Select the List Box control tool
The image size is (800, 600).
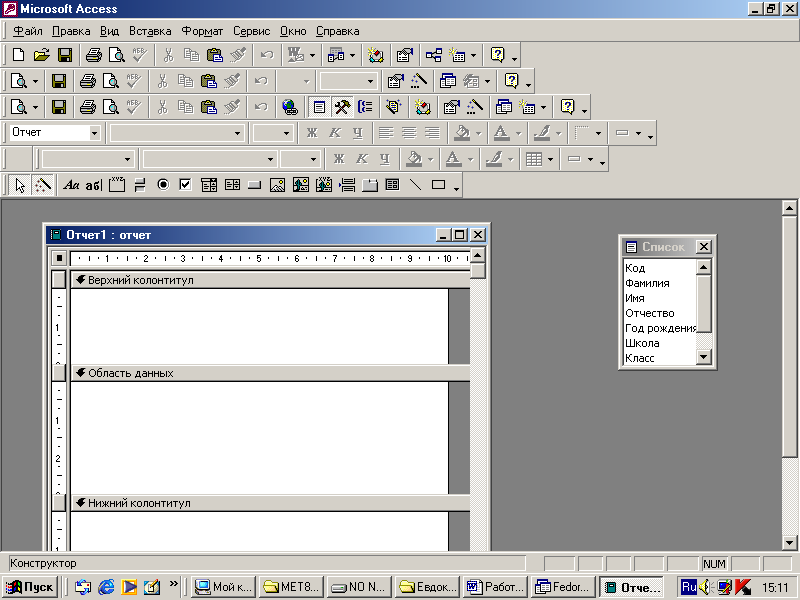point(232,185)
